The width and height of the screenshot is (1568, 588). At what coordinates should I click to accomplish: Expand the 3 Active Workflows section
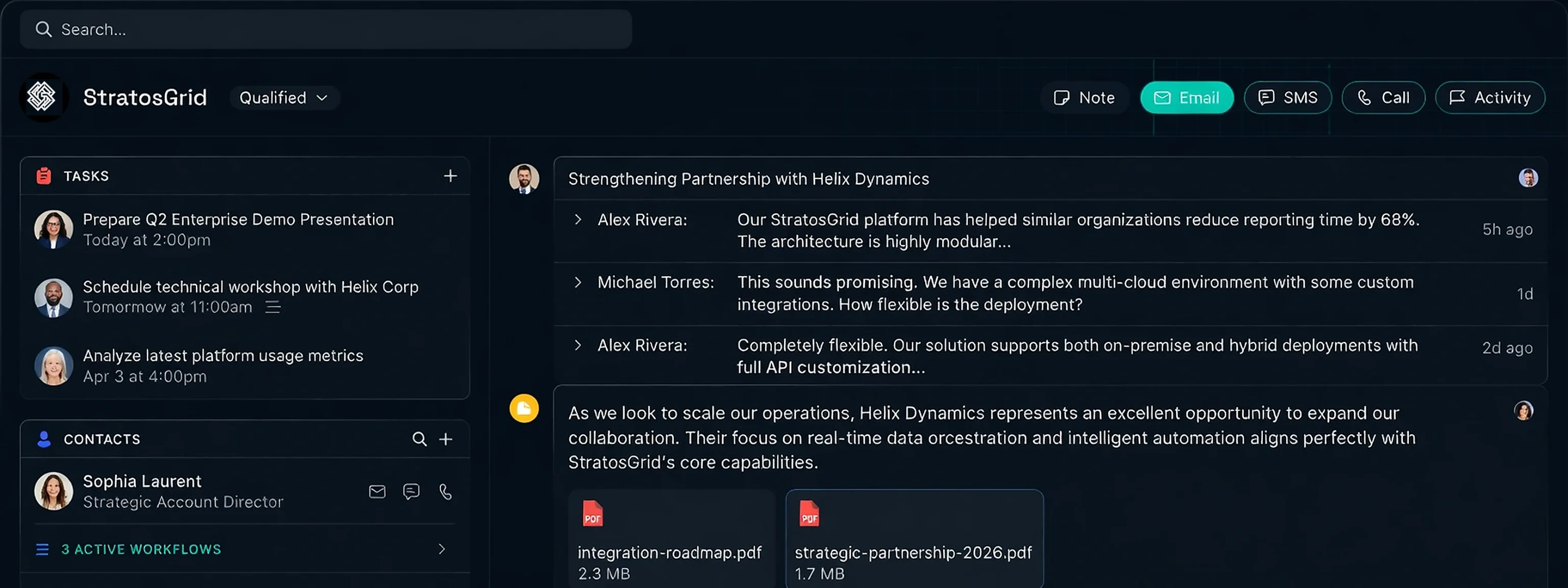point(443,549)
